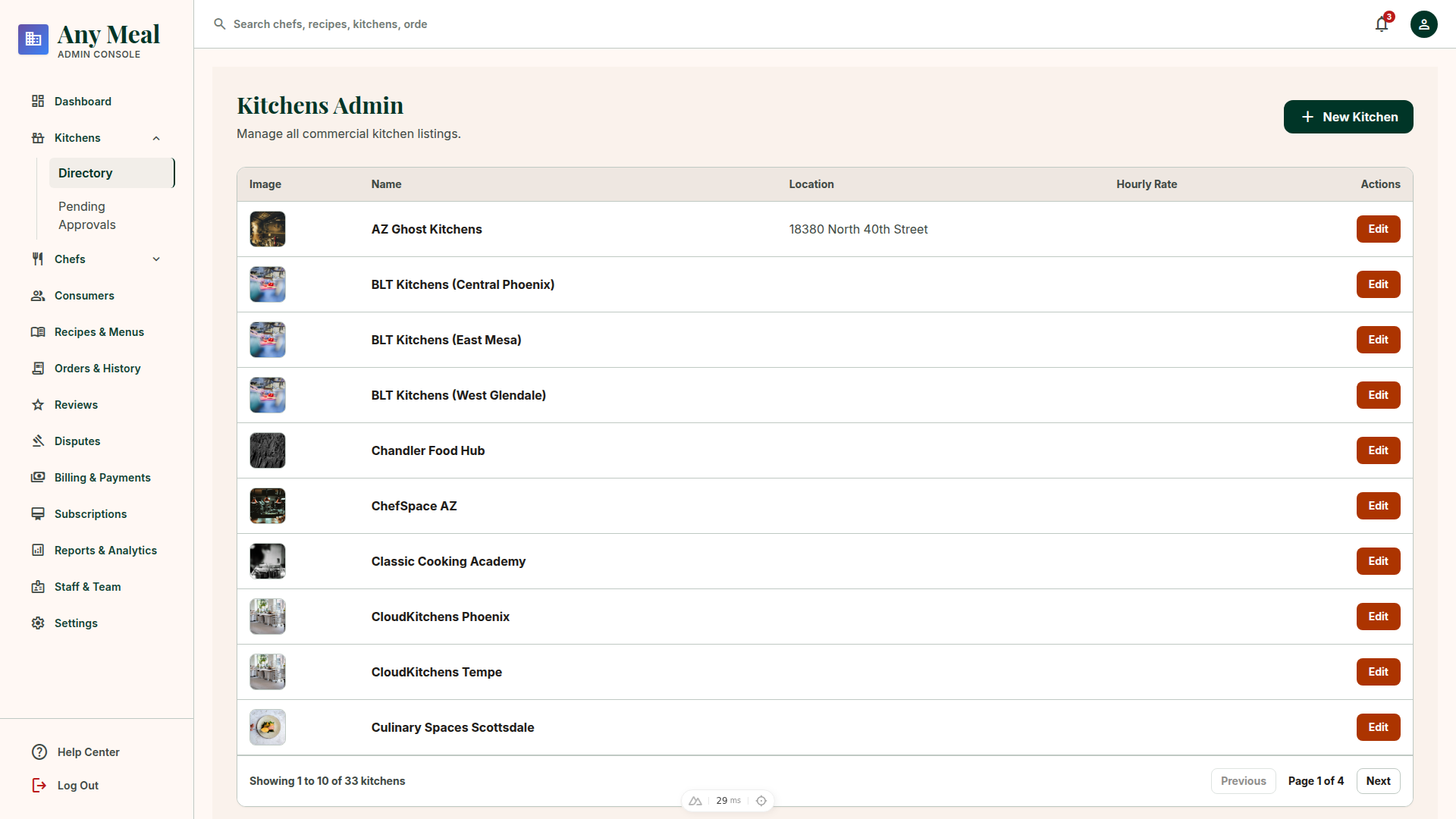Click the Staff & Team badge icon
This screenshot has height=819, width=1456.
[x=38, y=587]
